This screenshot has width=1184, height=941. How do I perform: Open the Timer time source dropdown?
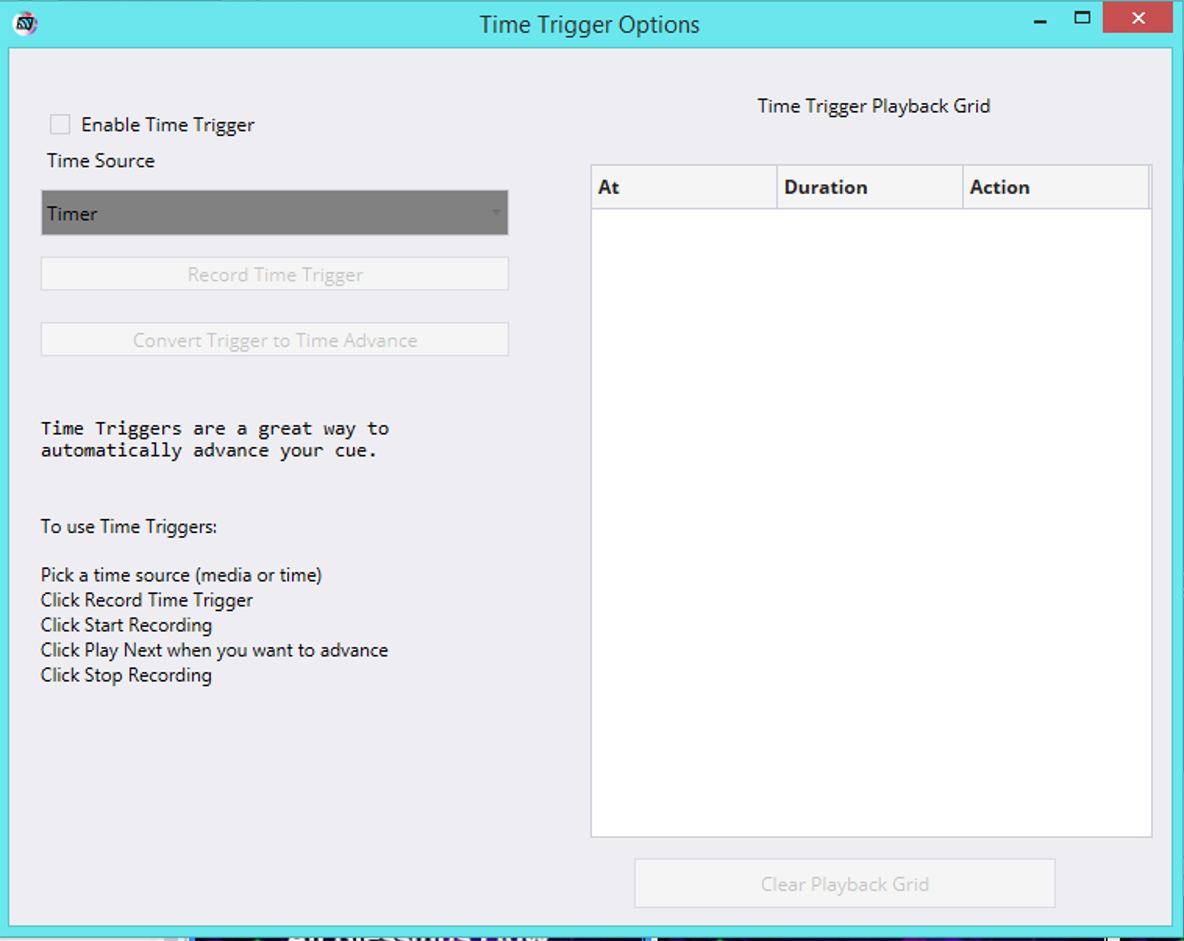pyautogui.click(x=274, y=213)
